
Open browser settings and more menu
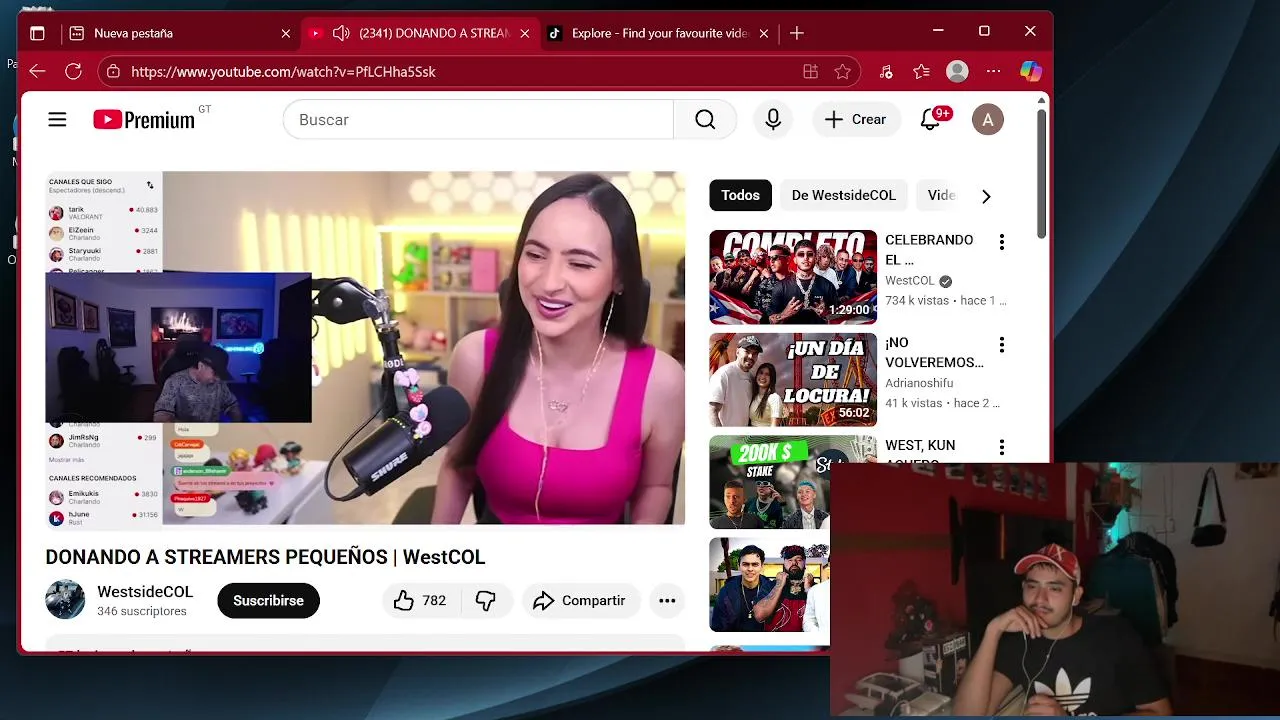(993, 72)
